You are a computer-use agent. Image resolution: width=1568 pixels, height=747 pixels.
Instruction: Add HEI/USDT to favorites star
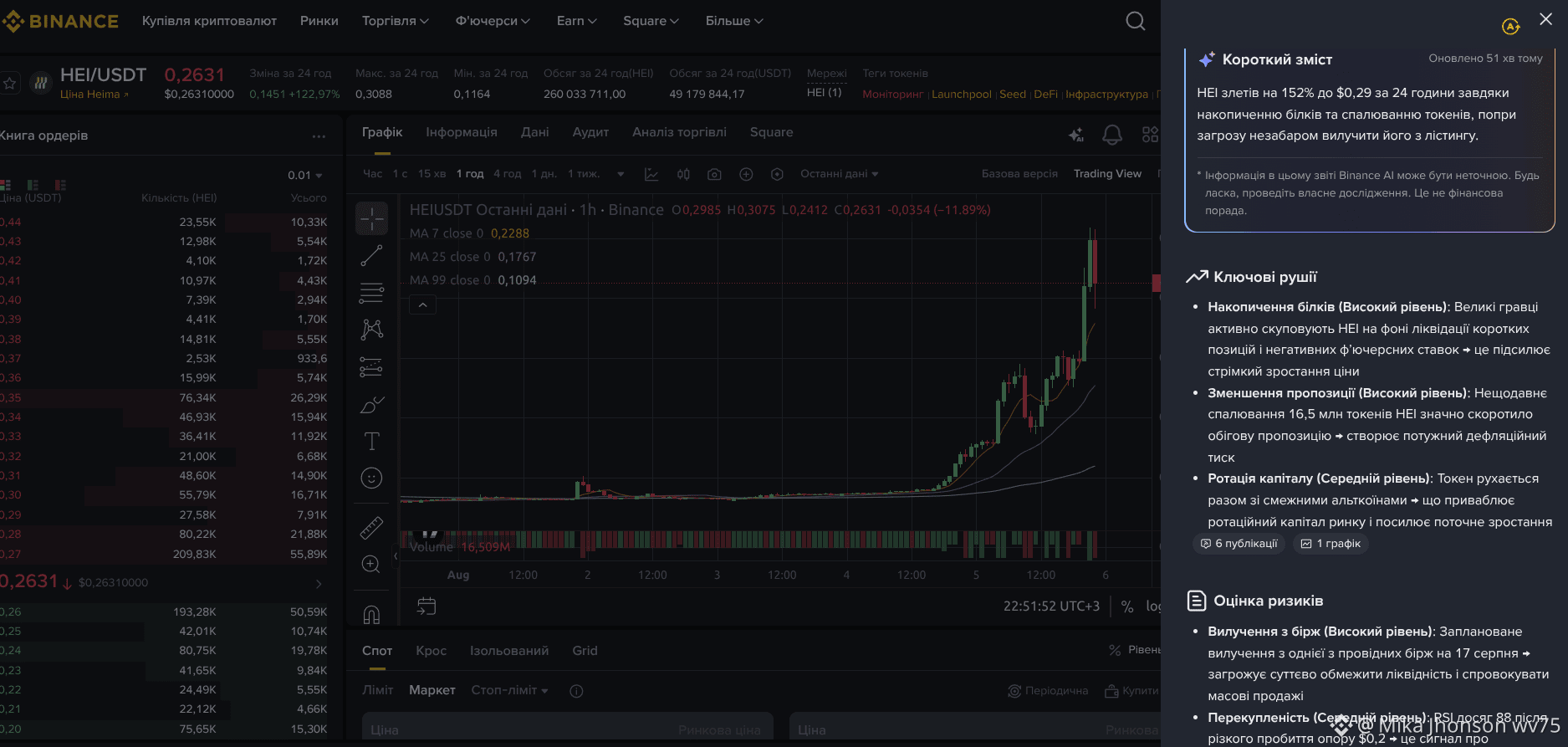10,84
